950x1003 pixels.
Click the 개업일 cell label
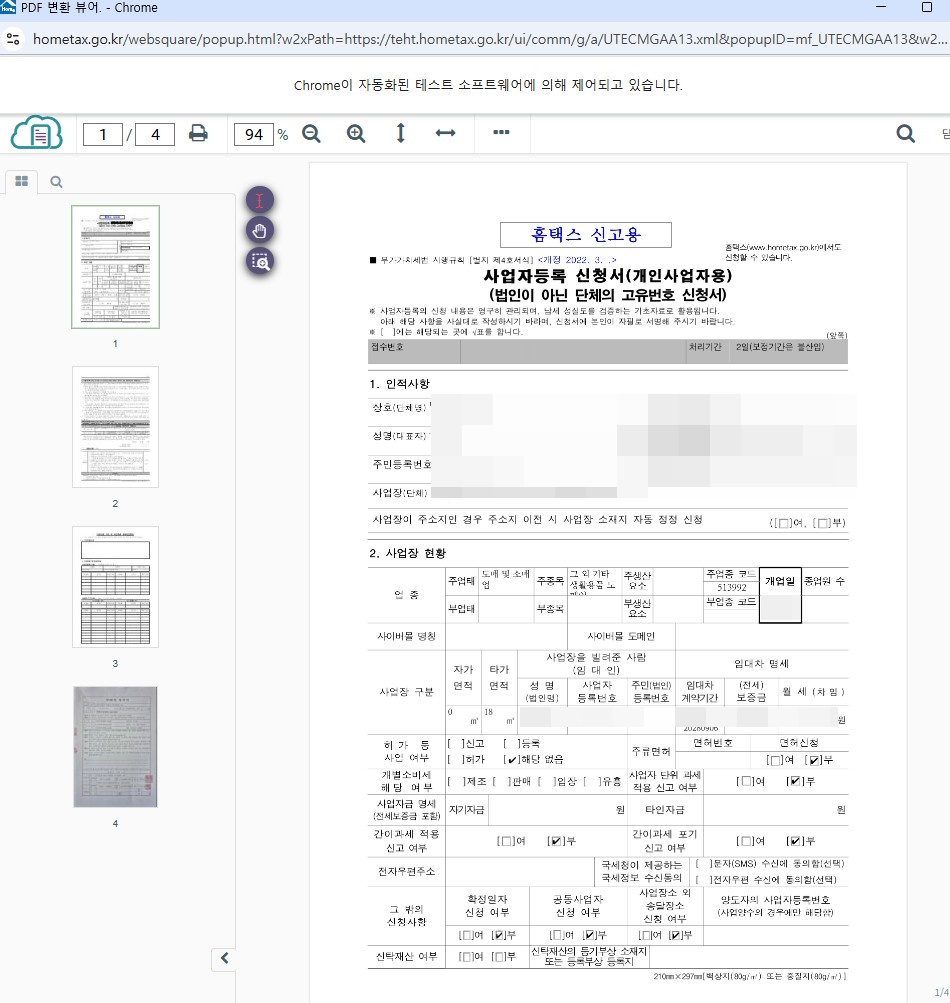coord(780,581)
